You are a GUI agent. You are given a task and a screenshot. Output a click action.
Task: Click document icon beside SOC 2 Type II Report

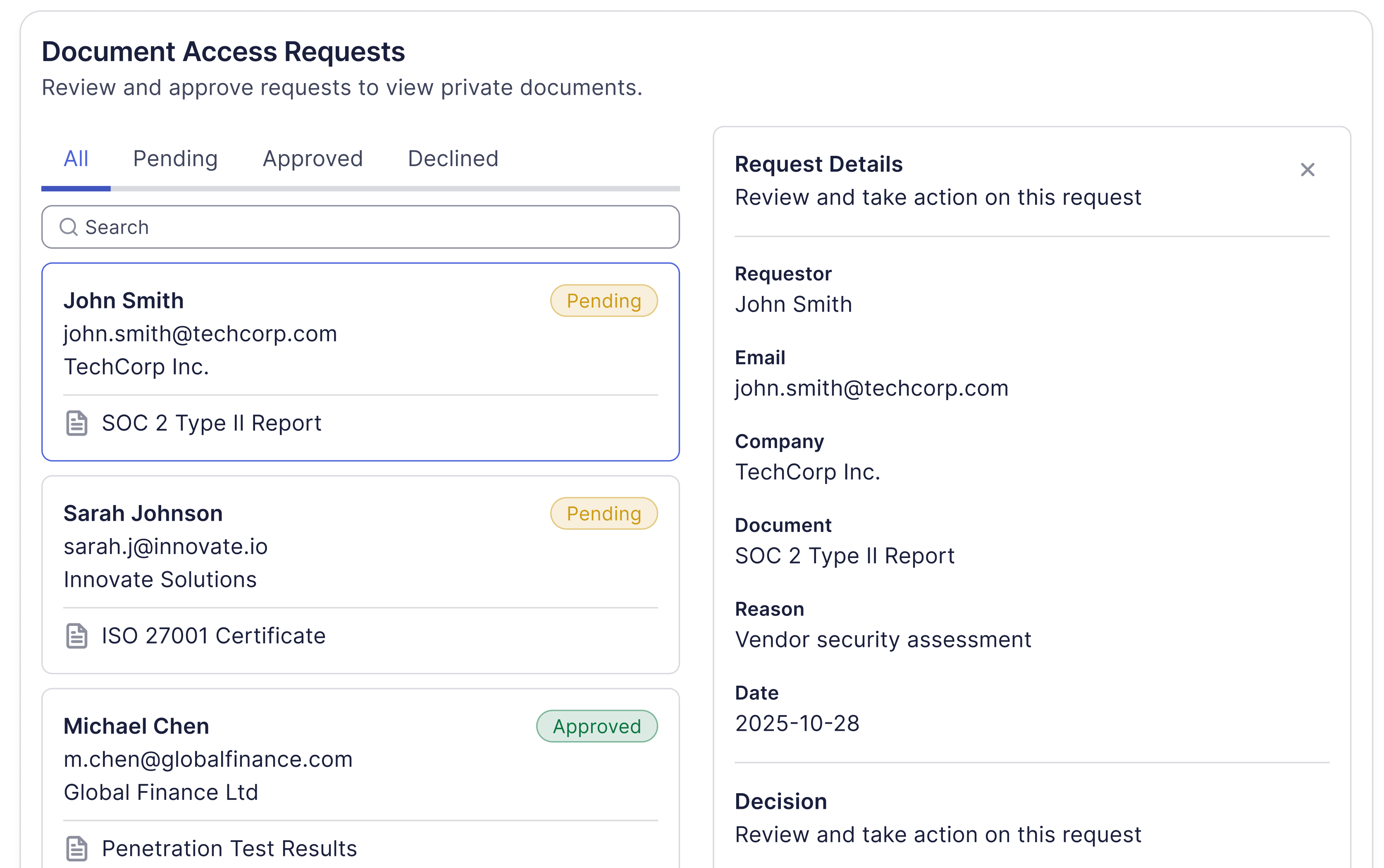pos(76,423)
